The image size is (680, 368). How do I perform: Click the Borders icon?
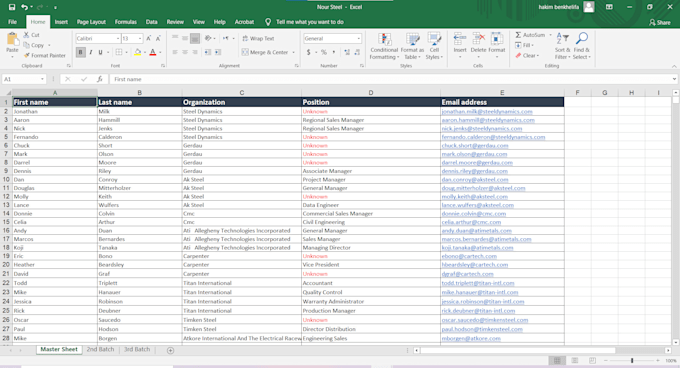[119, 52]
